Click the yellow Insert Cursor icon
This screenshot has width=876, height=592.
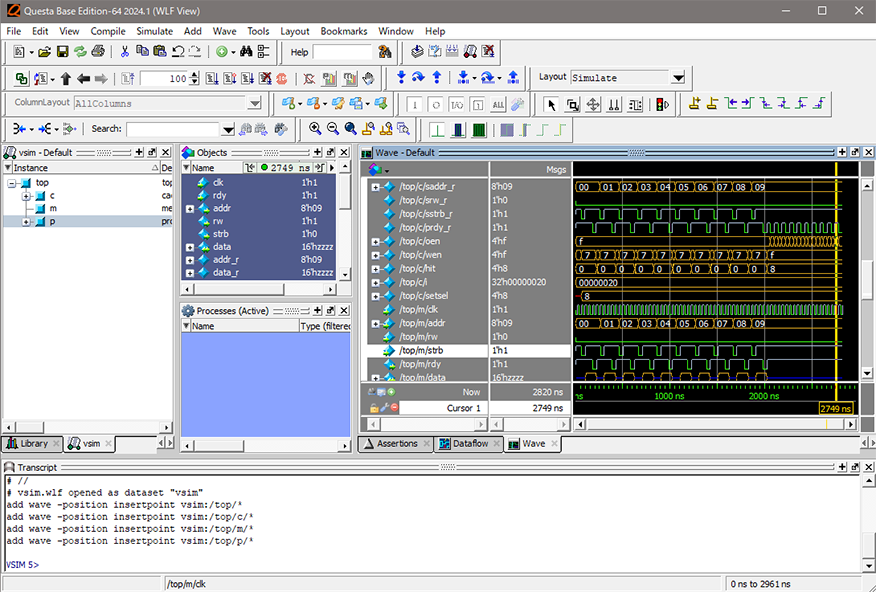pos(694,104)
